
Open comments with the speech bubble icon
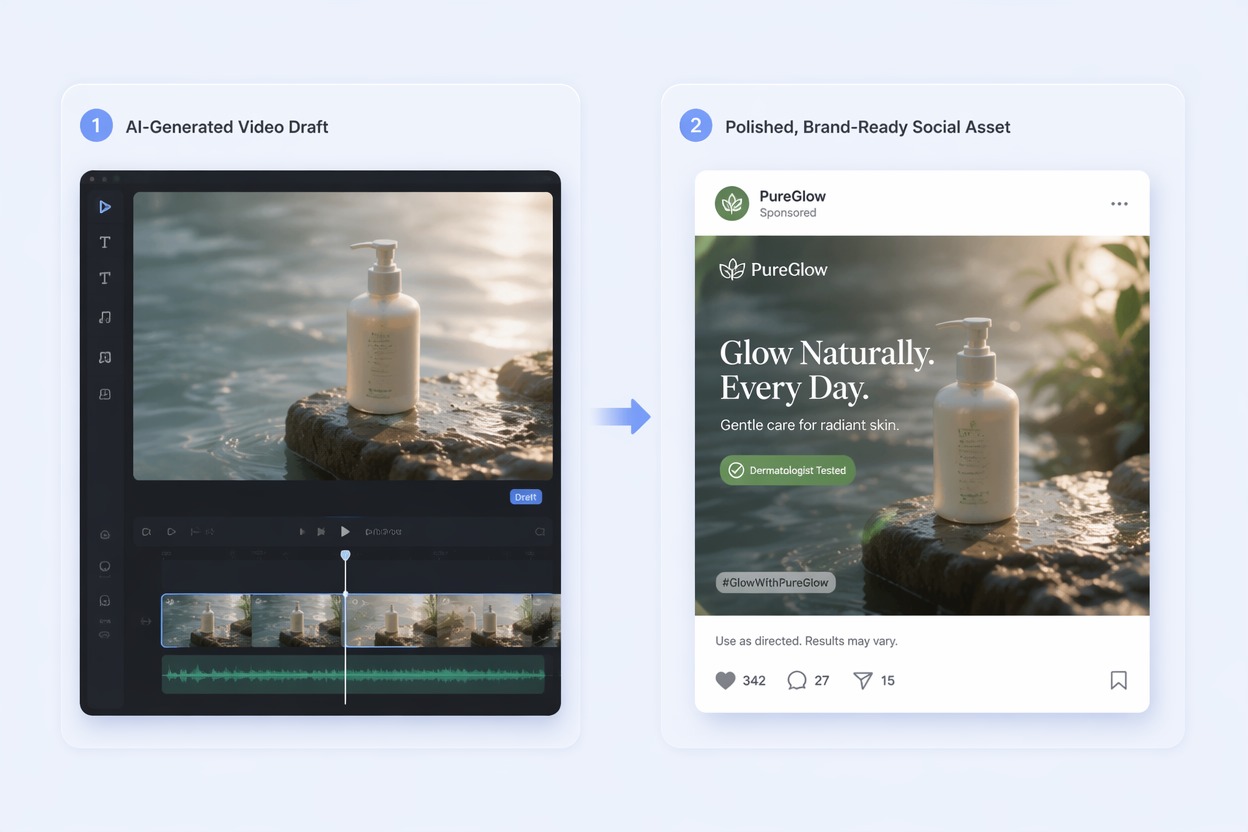point(797,681)
